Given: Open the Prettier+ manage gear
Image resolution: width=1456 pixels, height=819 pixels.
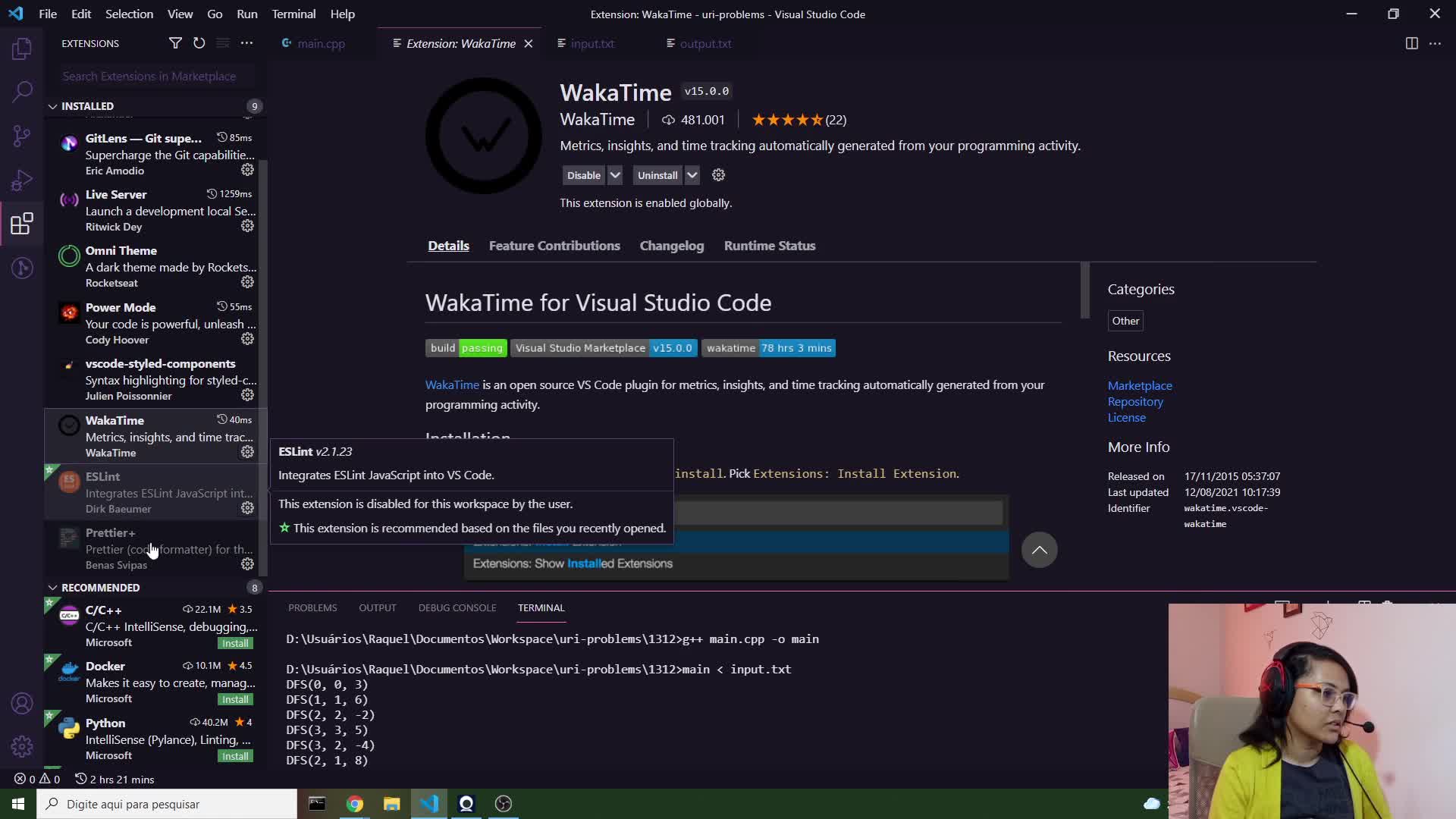Looking at the screenshot, I should click(x=247, y=564).
